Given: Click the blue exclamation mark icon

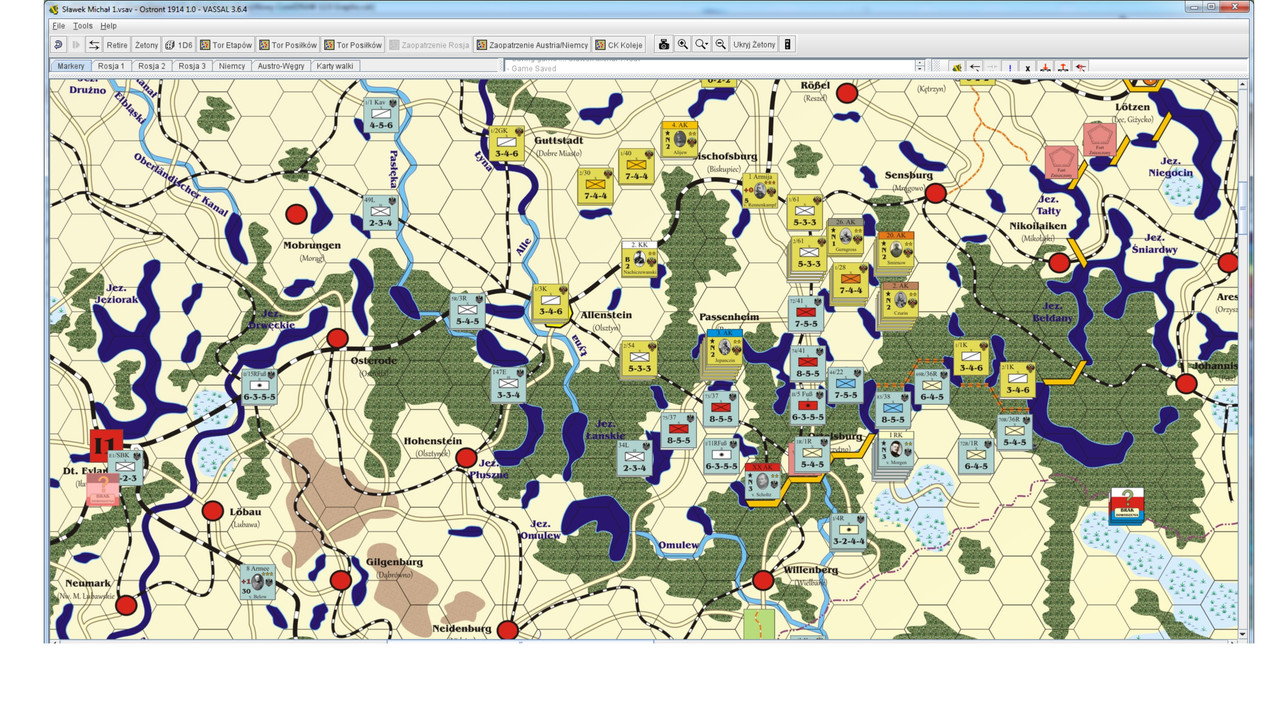Looking at the screenshot, I should tap(1010, 68).
